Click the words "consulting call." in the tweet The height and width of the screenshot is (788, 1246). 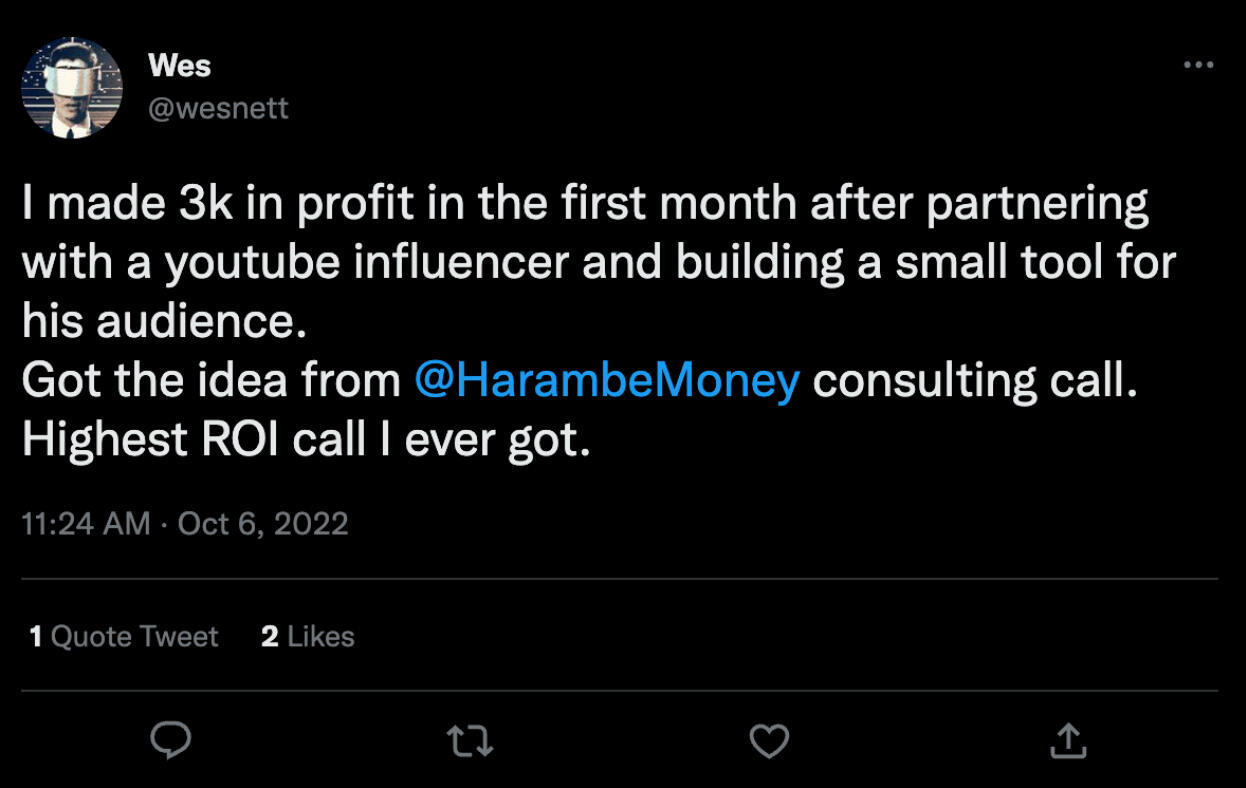pyautogui.click(x=974, y=381)
